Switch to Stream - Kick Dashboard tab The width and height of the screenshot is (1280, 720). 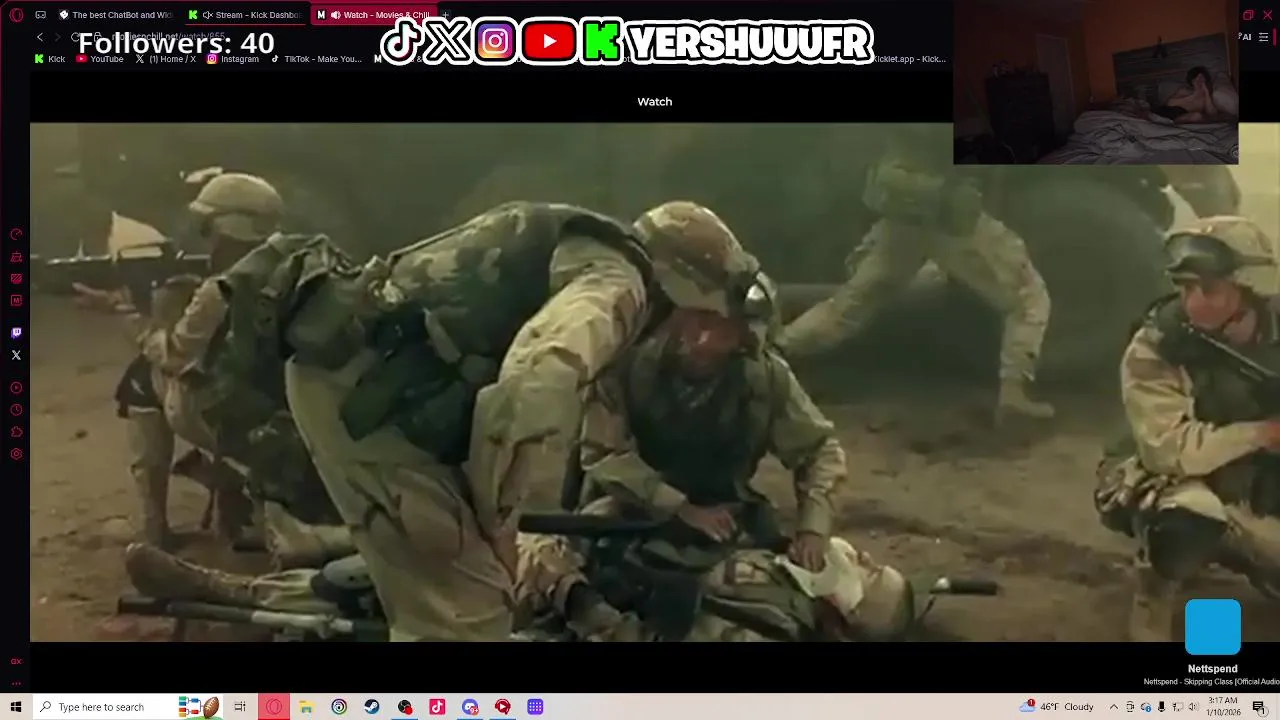[244, 15]
